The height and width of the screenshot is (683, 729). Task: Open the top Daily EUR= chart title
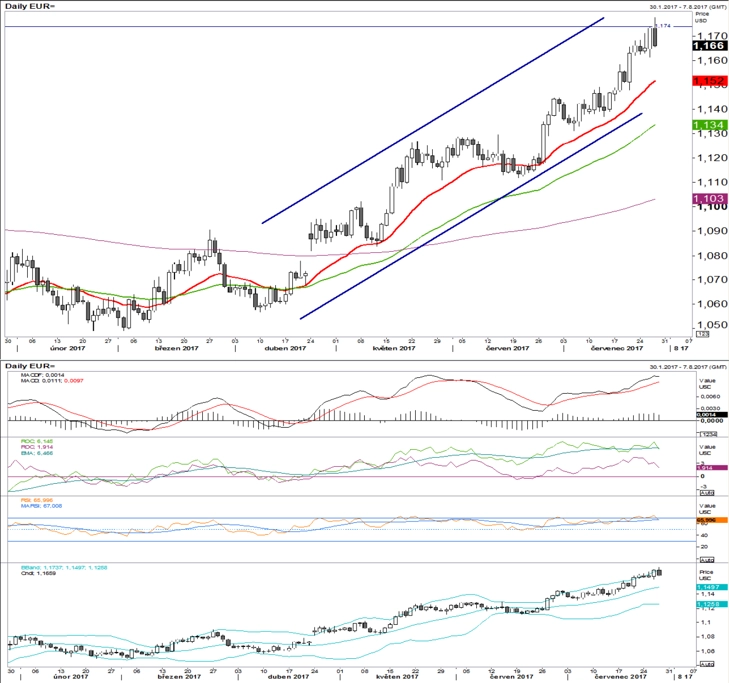[x=30, y=7]
